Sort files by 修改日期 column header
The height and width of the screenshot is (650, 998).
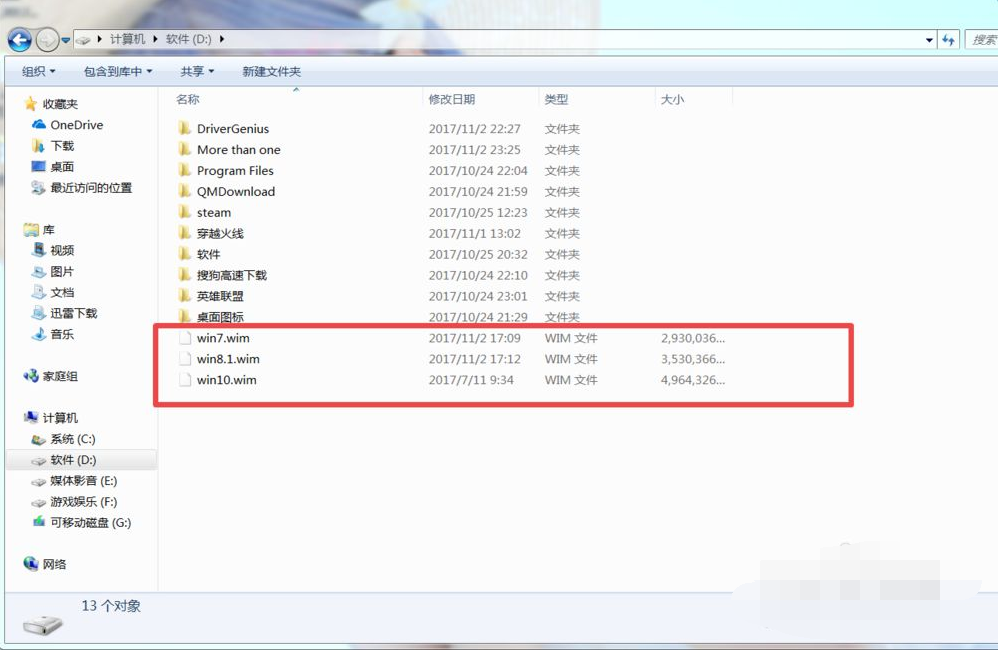pyautogui.click(x=452, y=99)
